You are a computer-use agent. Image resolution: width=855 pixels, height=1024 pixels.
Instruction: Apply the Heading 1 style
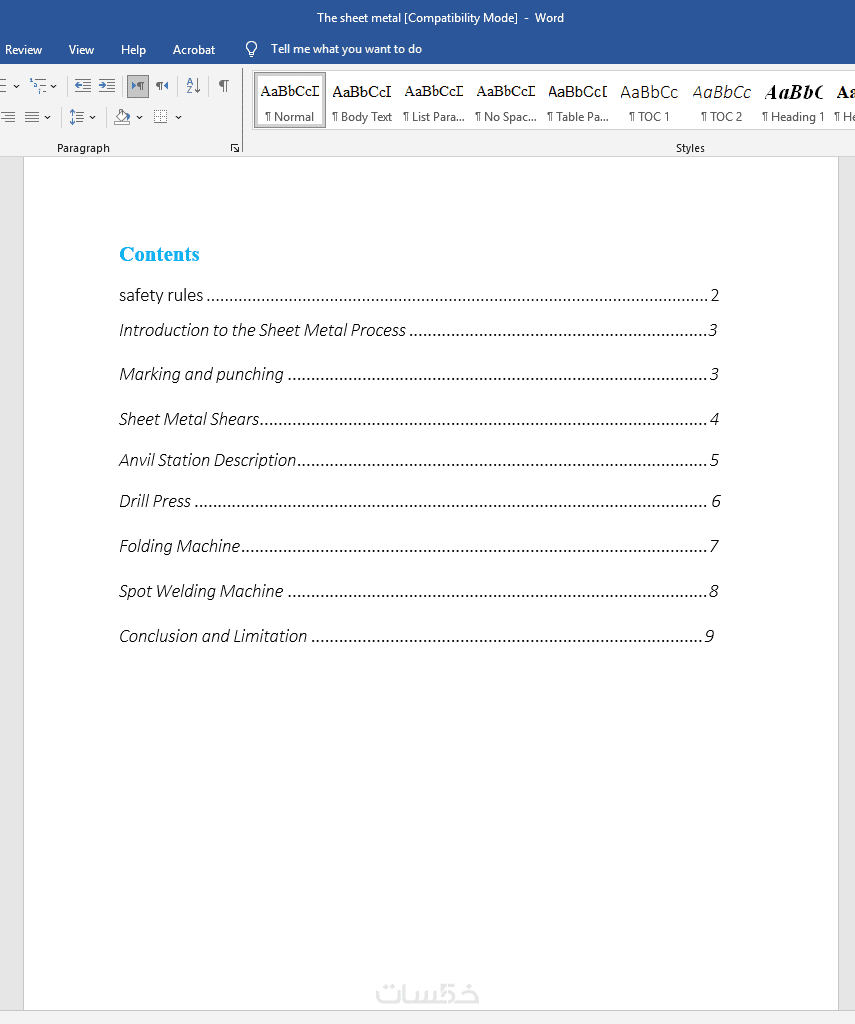(x=794, y=101)
